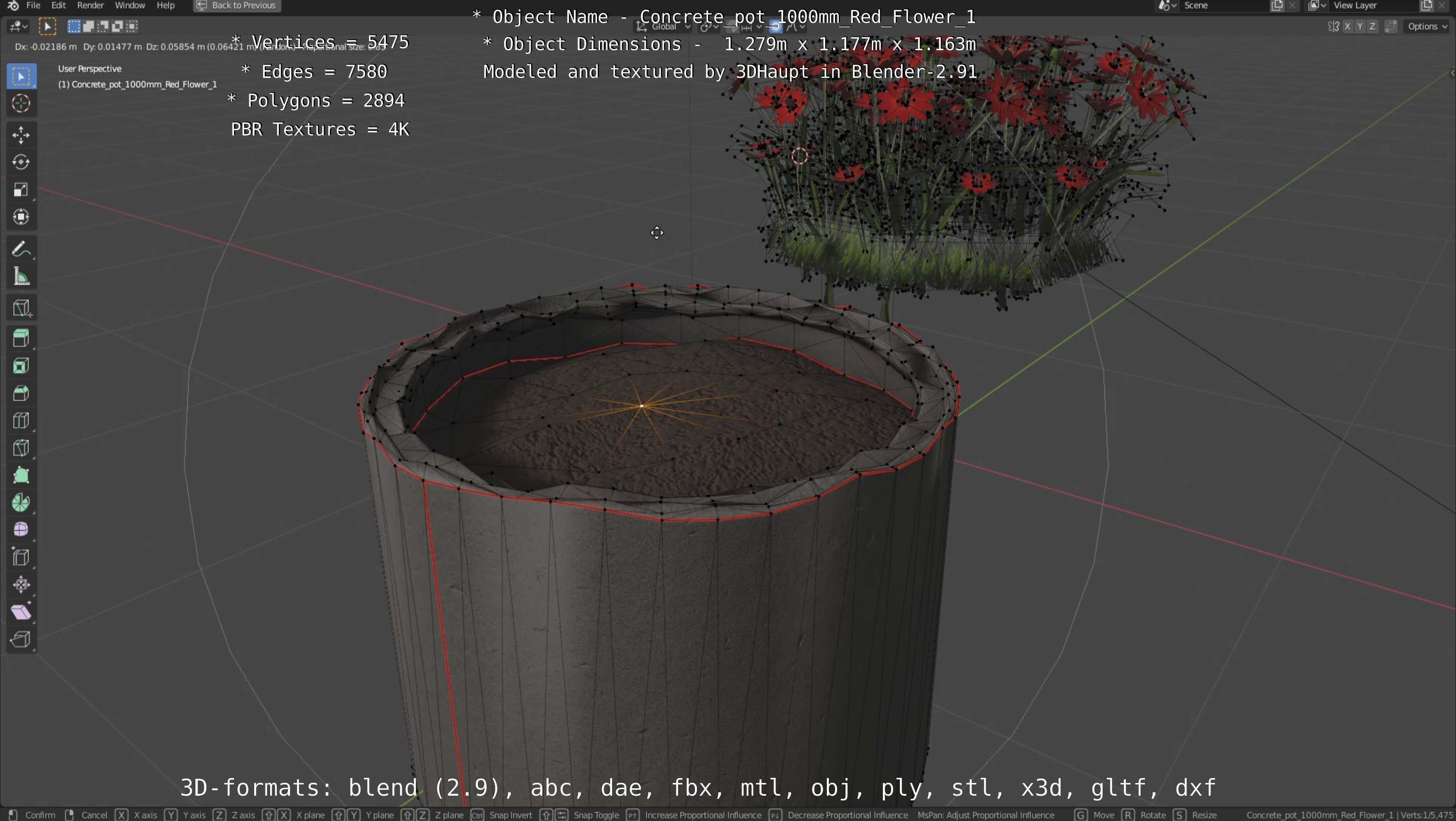Viewport: 1456px width, 821px height.
Task: Open the Edit menu
Action: tap(58, 5)
